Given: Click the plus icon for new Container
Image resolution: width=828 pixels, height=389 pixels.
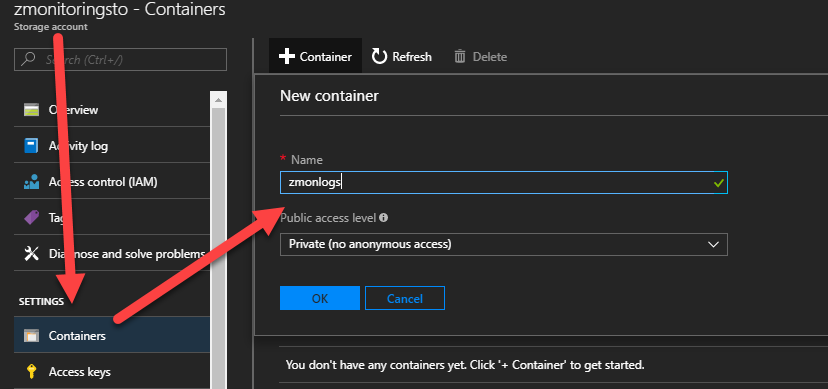Looking at the screenshot, I should [287, 56].
